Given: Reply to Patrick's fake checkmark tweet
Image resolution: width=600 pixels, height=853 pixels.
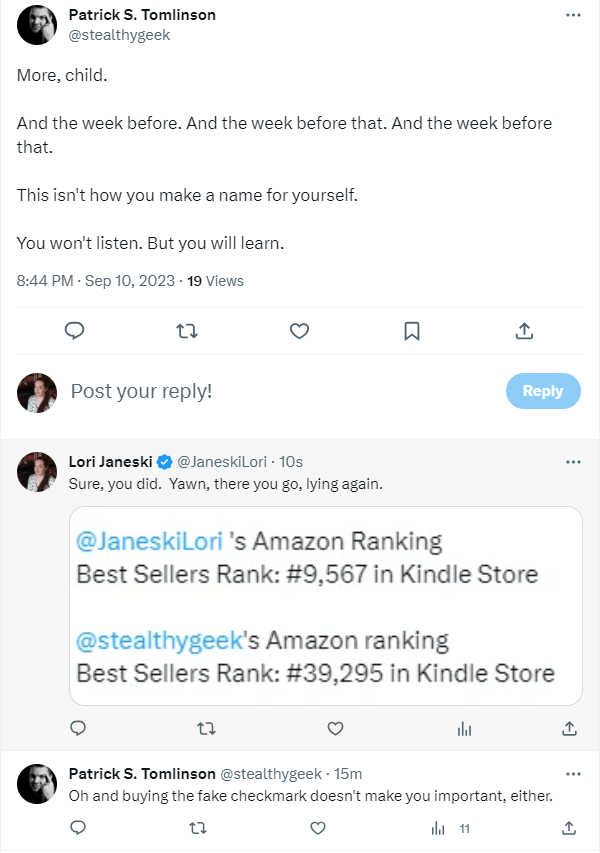Looking at the screenshot, I should pos(77,828).
